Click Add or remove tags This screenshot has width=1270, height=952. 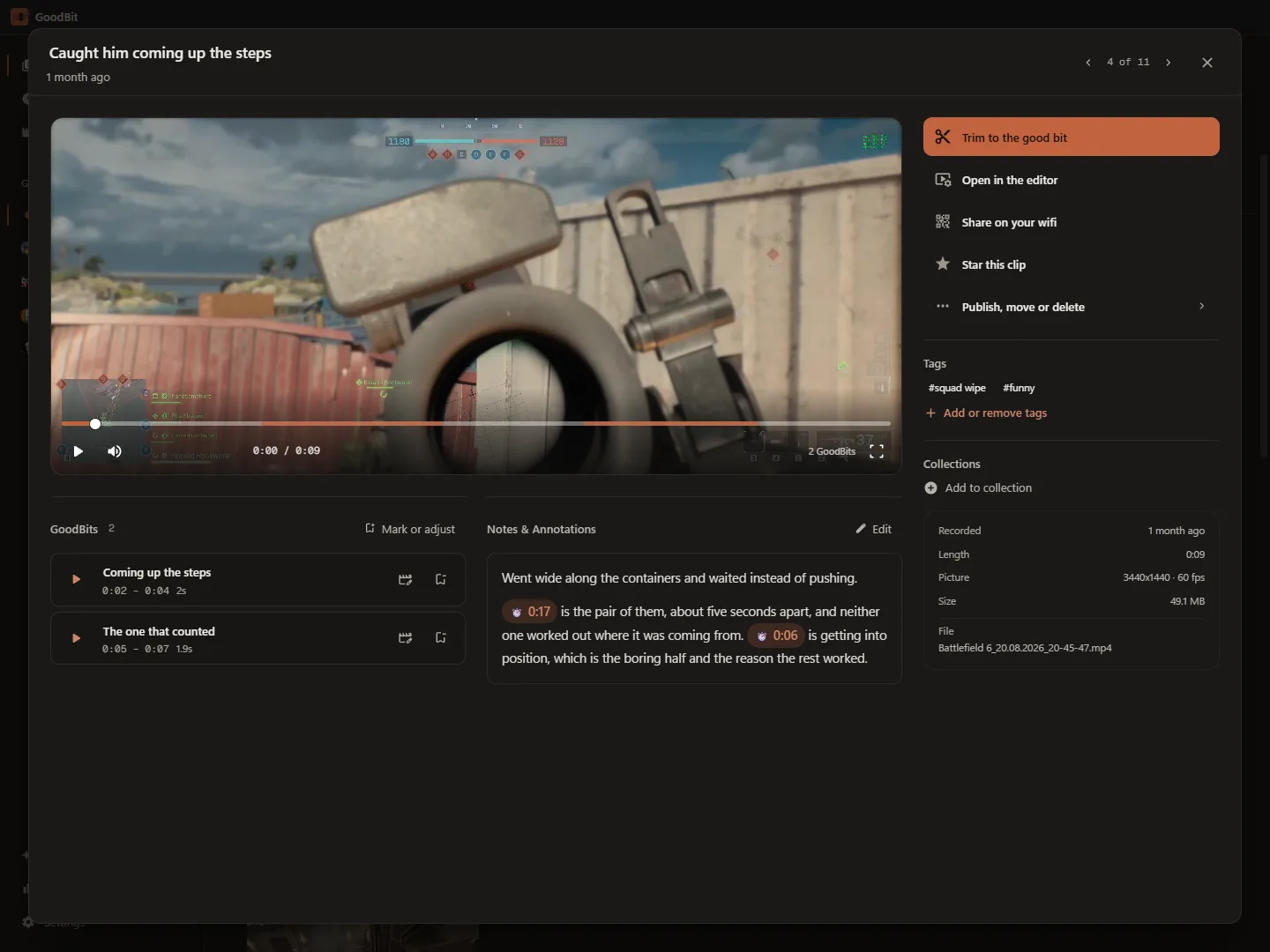point(987,413)
